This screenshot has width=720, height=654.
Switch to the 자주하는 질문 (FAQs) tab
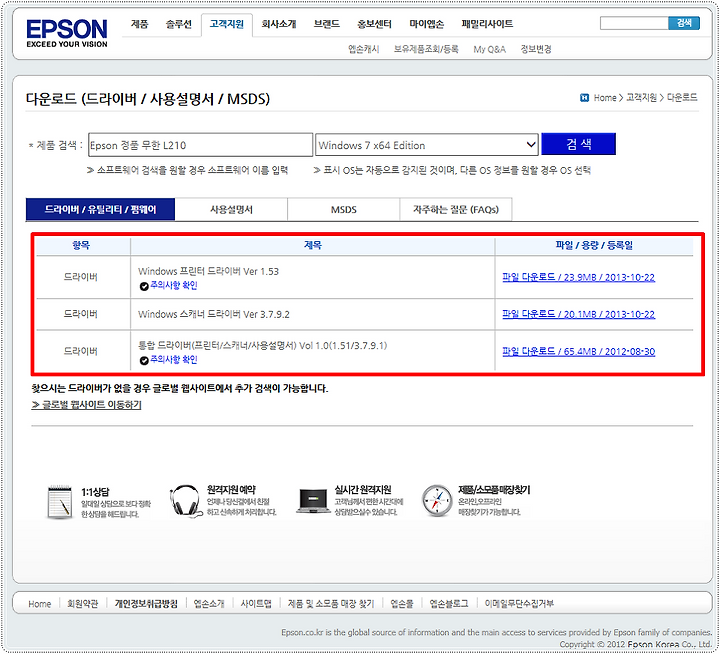coord(456,209)
